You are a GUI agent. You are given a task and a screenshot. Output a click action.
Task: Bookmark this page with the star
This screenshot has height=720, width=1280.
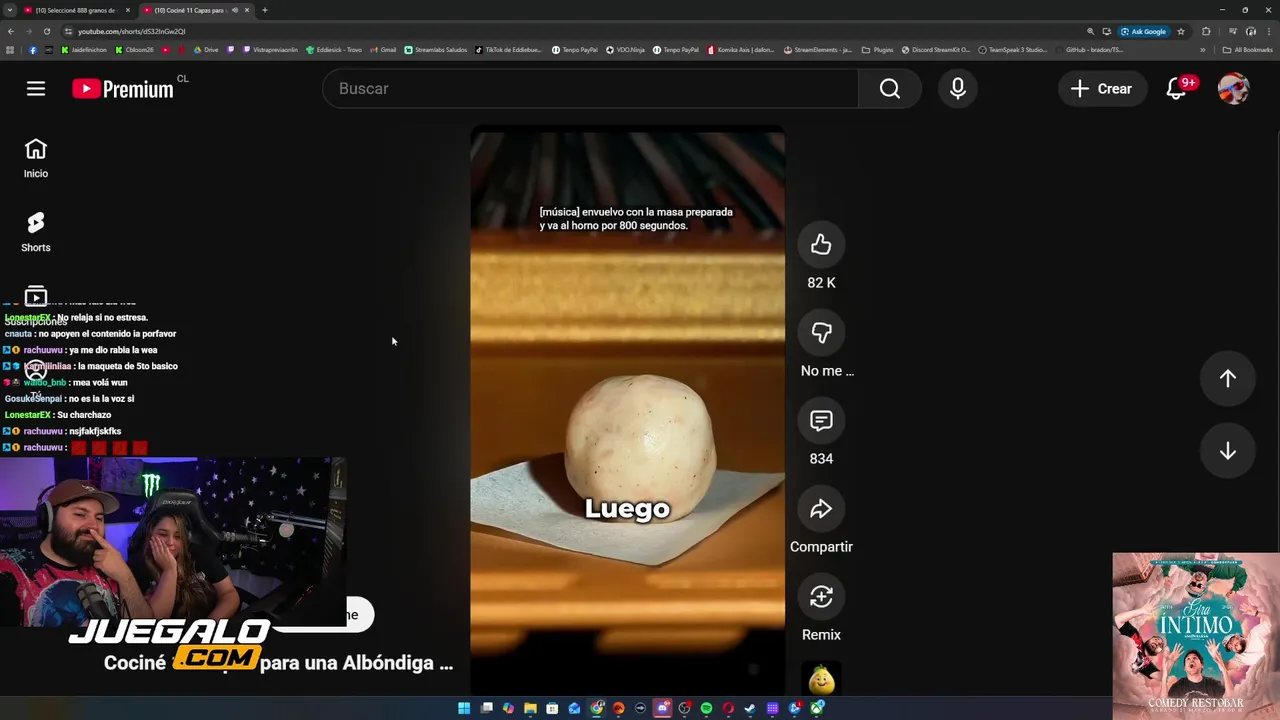click(x=1181, y=31)
